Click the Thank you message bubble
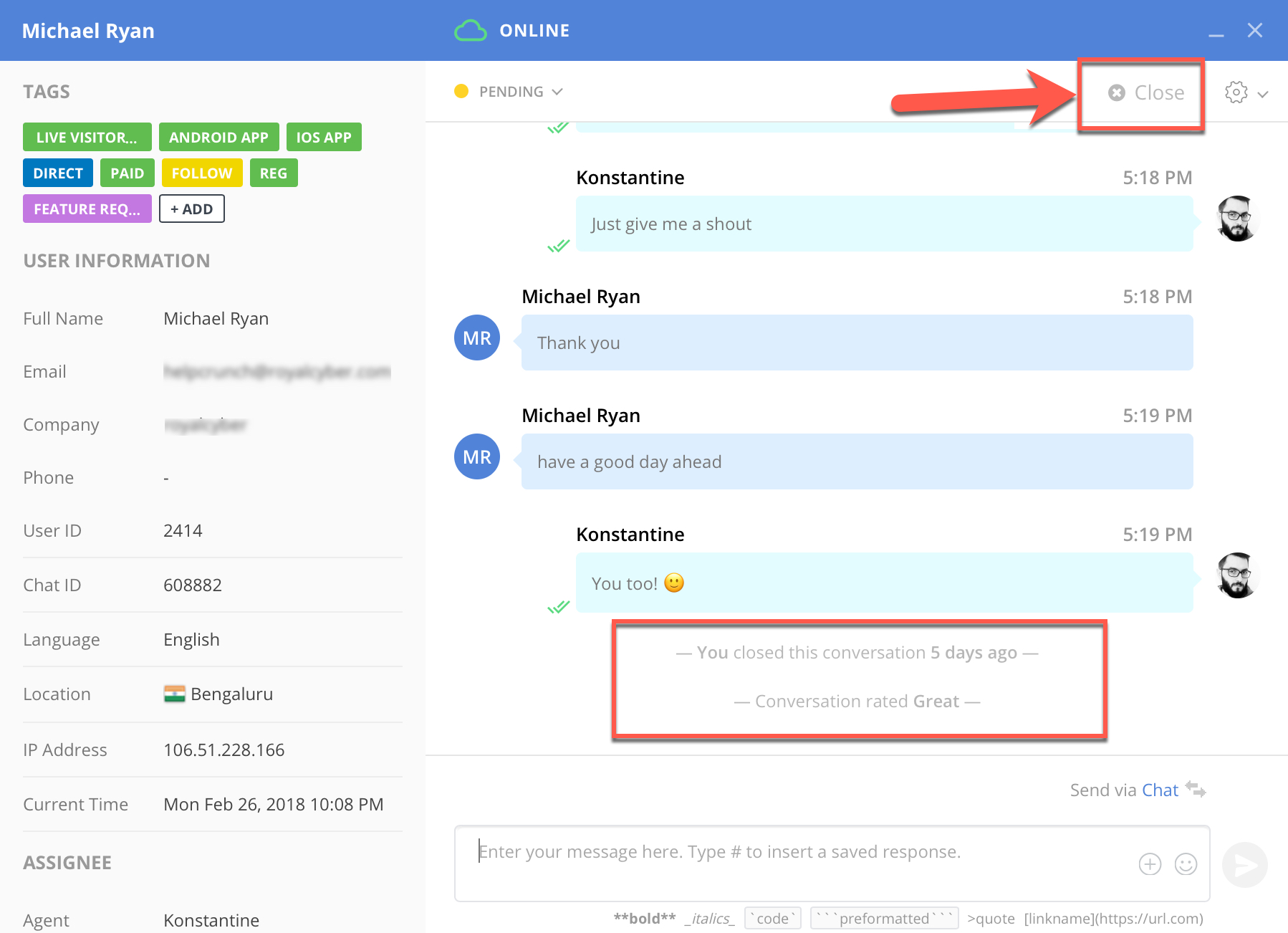Image resolution: width=1288 pixels, height=933 pixels. click(857, 343)
